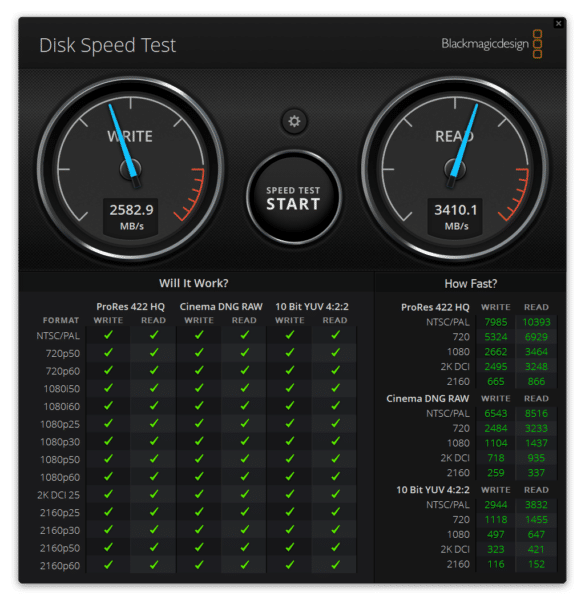Image resolution: width=585 pixels, height=604 pixels.
Task: Click the 10393 read value
Action: (536, 322)
